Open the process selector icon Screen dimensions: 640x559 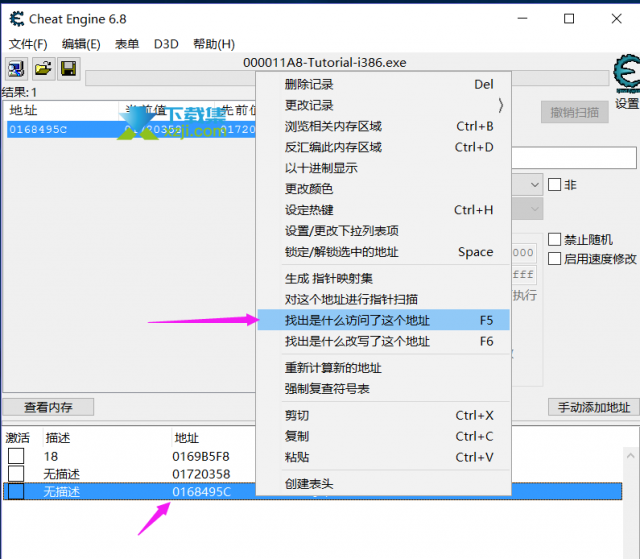16,69
